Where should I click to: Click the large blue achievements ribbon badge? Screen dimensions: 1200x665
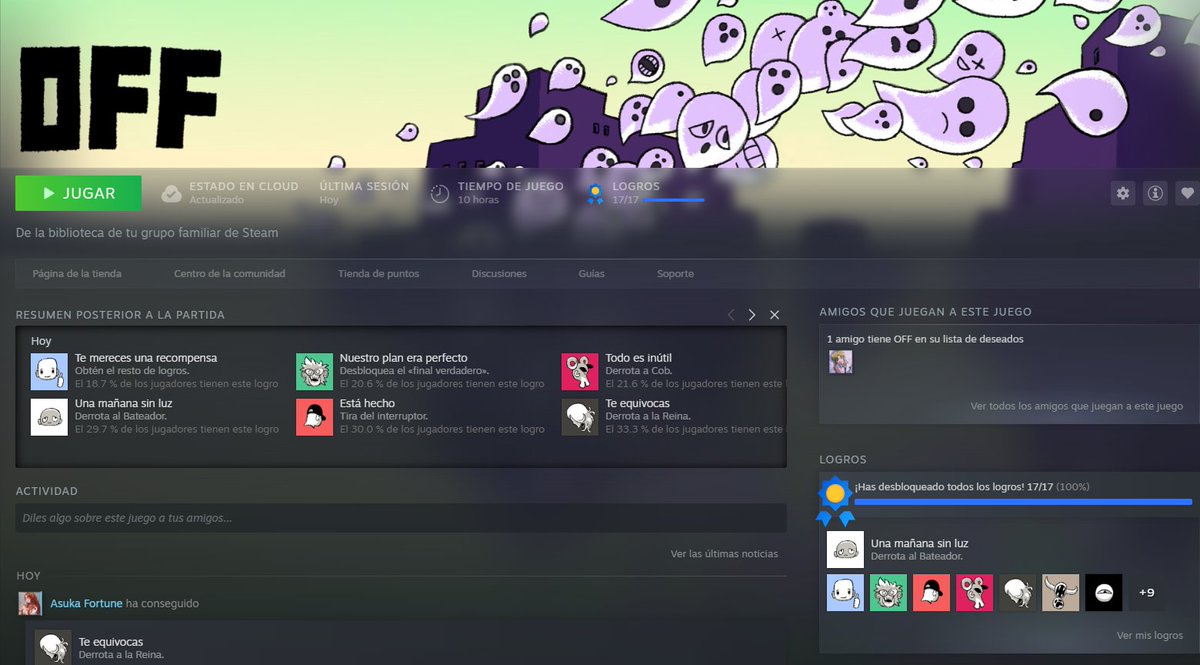point(835,501)
